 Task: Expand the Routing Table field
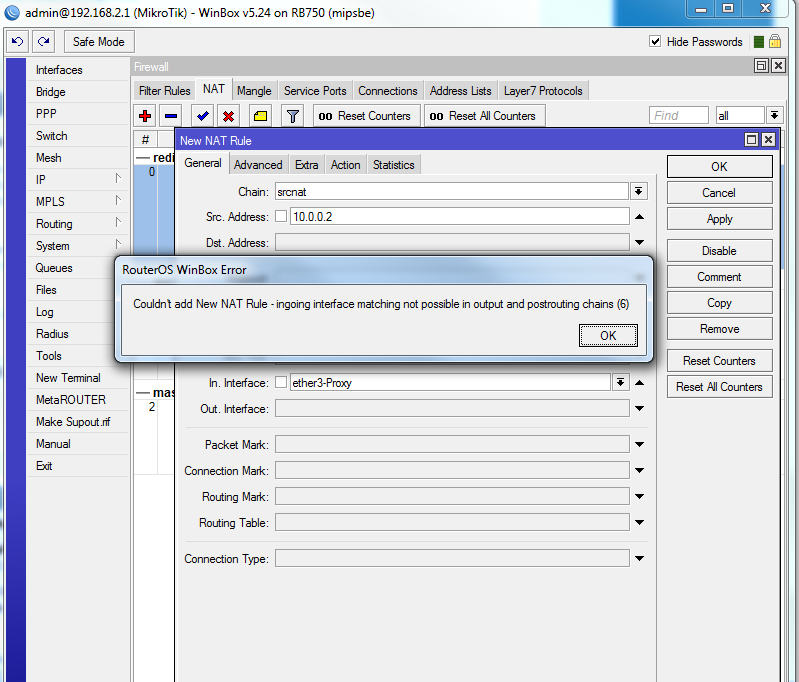pos(640,522)
